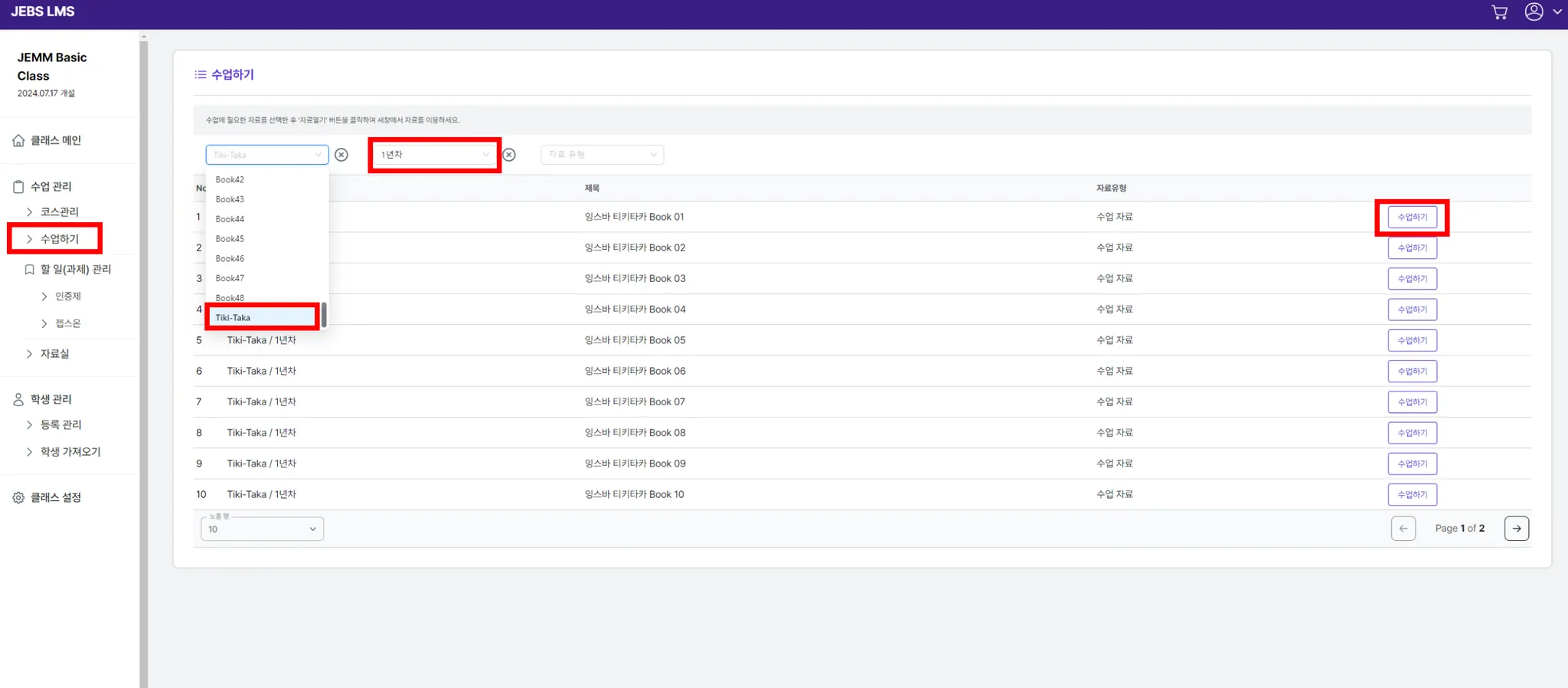Open the shopping cart icon

(x=1499, y=12)
